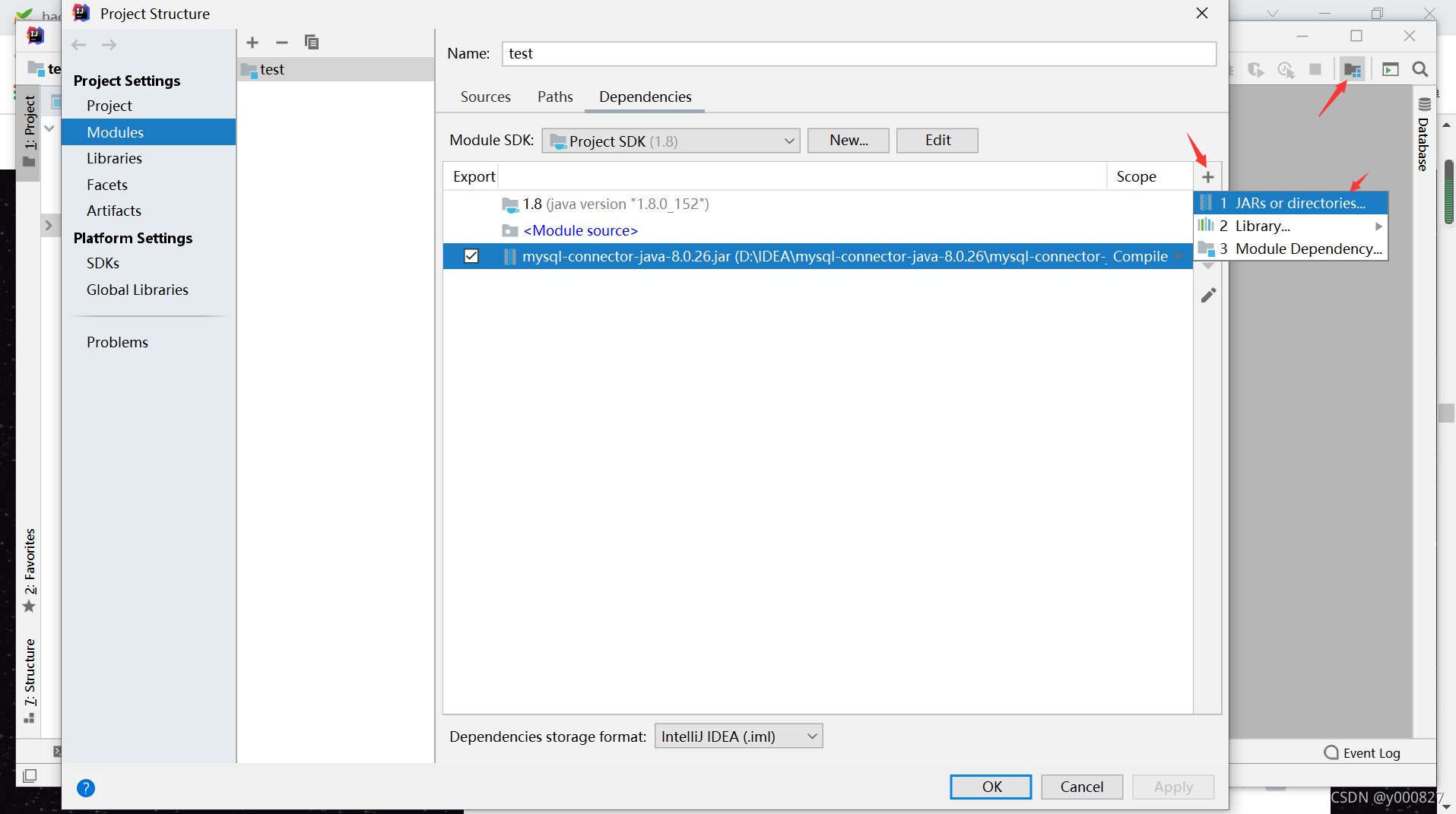This screenshot has height=814, width=1456.
Task: Expand the Library submenu arrow
Action: pyautogui.click(x=1378, y=226)
